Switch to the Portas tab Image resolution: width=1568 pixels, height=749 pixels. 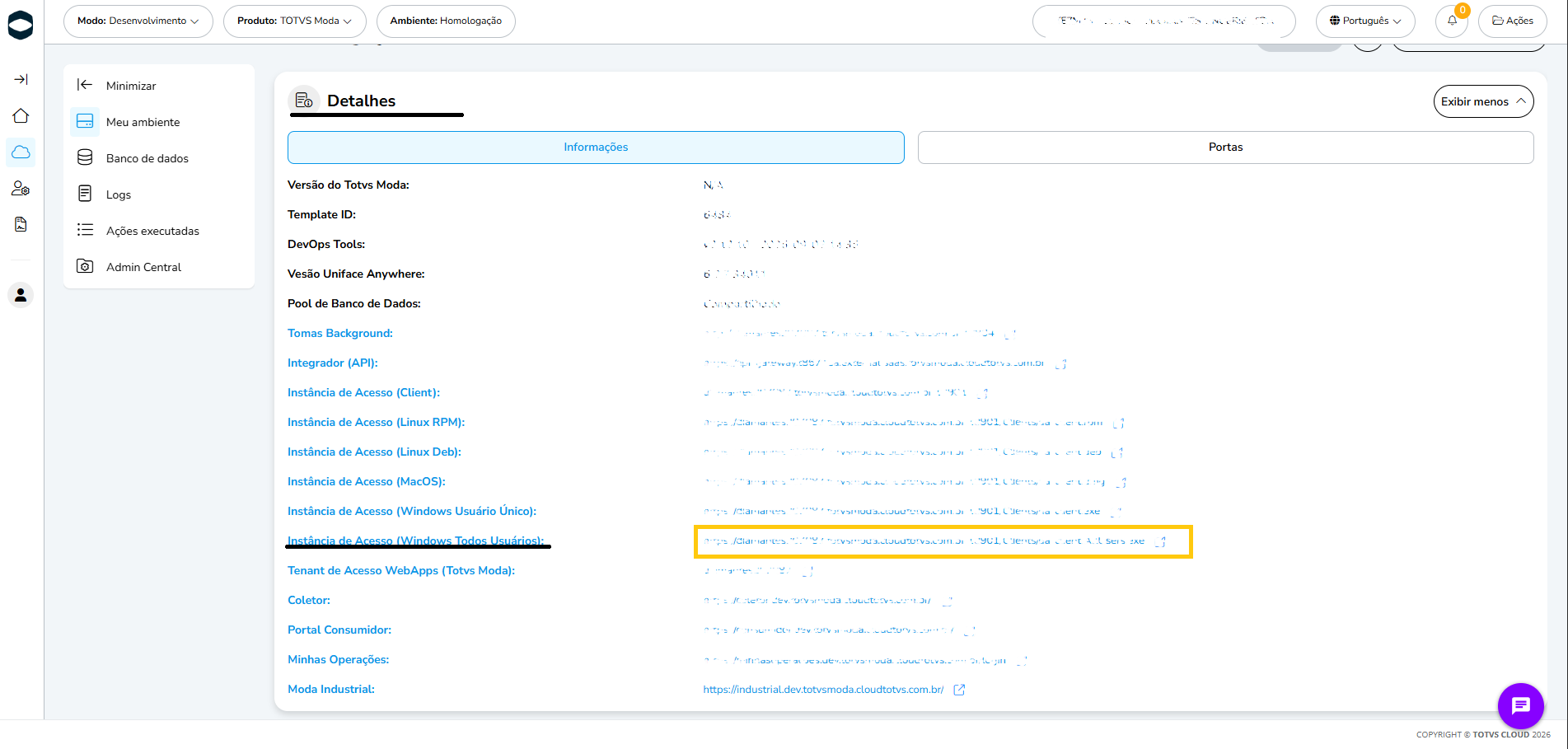tap(1226, 147)
